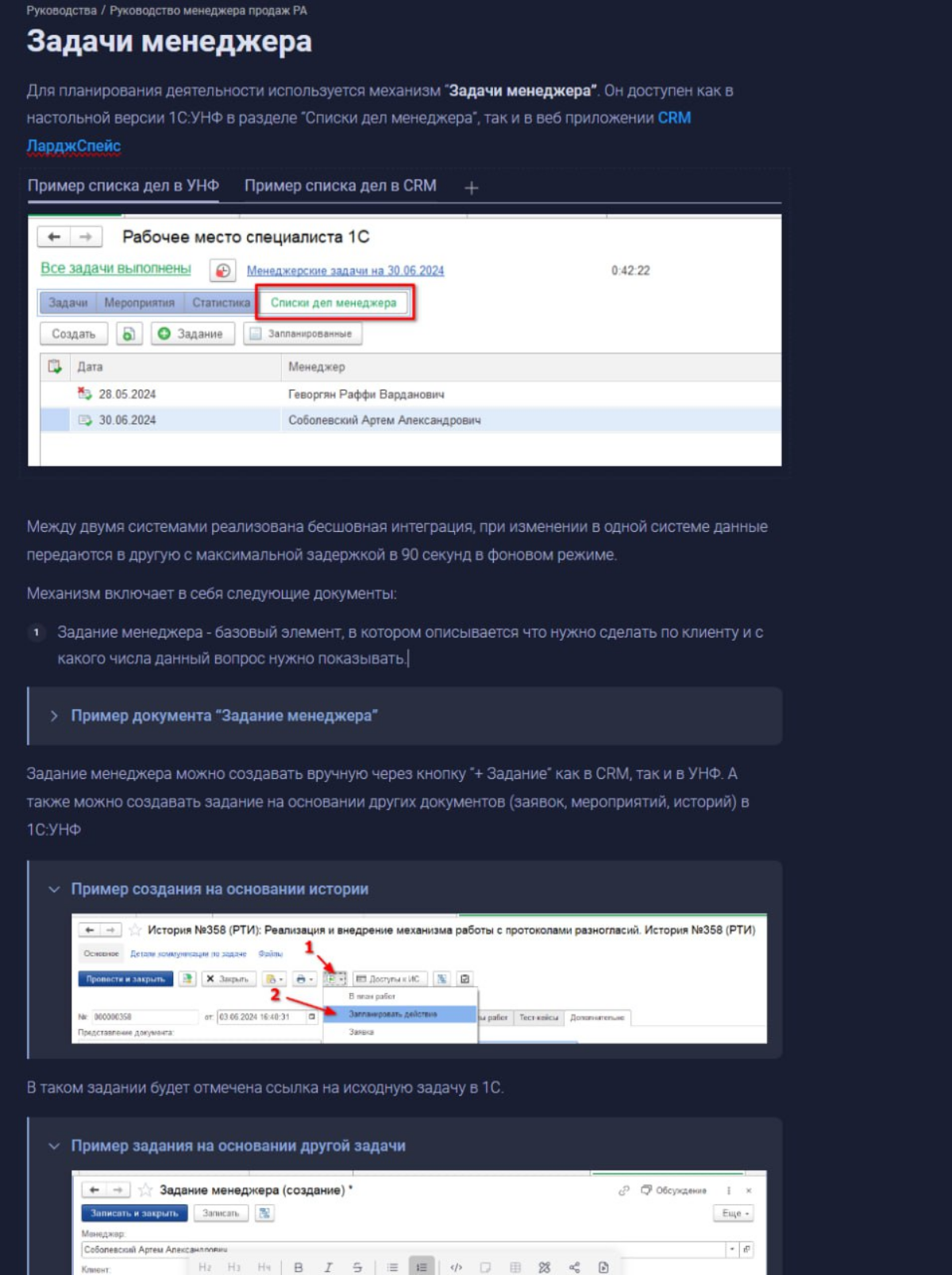Toggle the numbered list option
Viewport: 952px width, 1275px height.
421,1267
